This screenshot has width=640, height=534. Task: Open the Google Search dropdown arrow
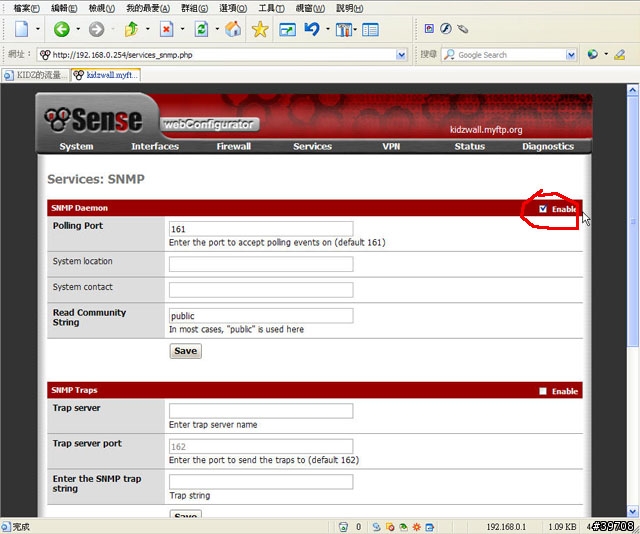(x=571, y=55)
